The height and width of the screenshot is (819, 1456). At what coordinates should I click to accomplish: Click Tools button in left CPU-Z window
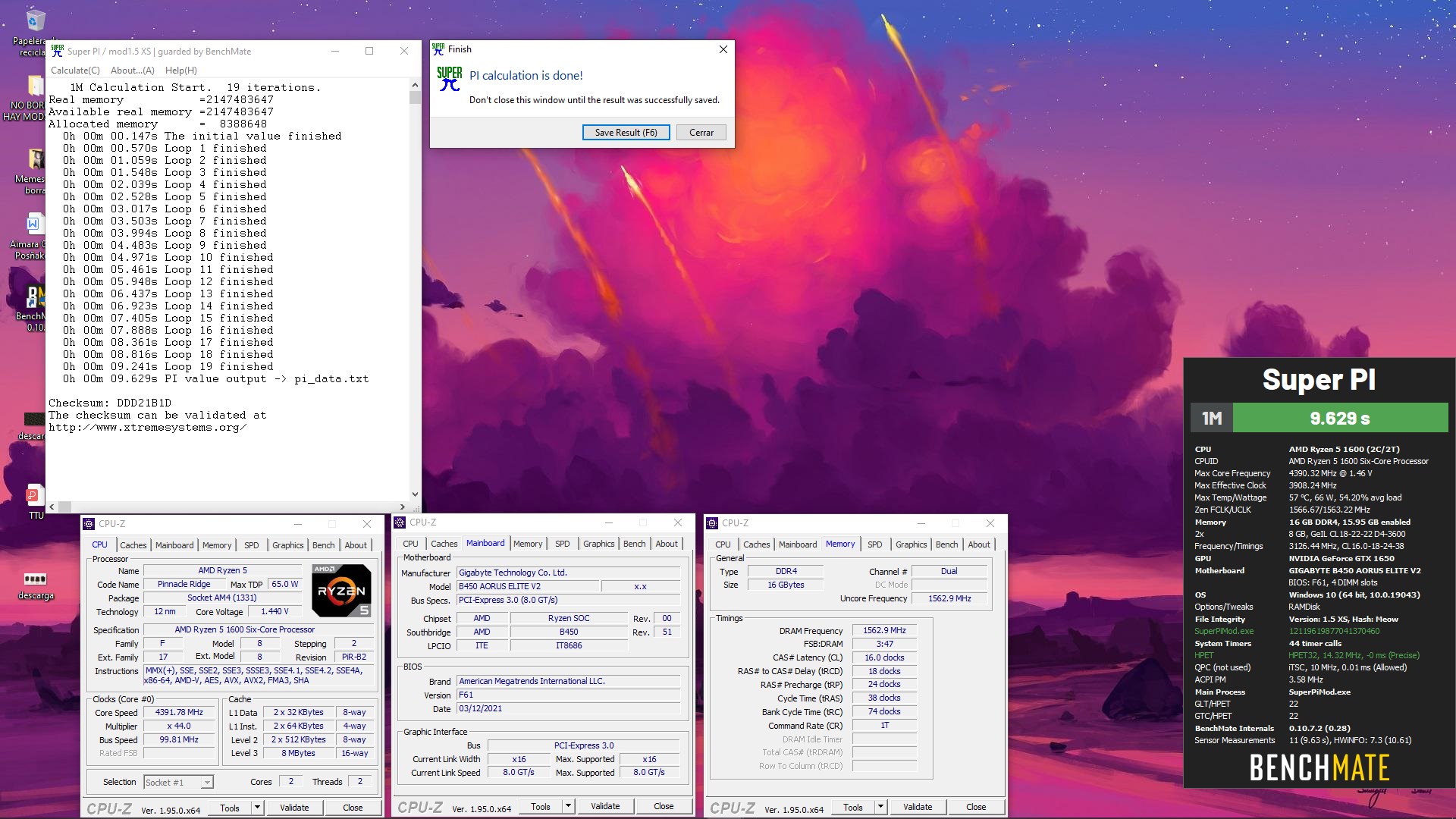click(230, 808)
